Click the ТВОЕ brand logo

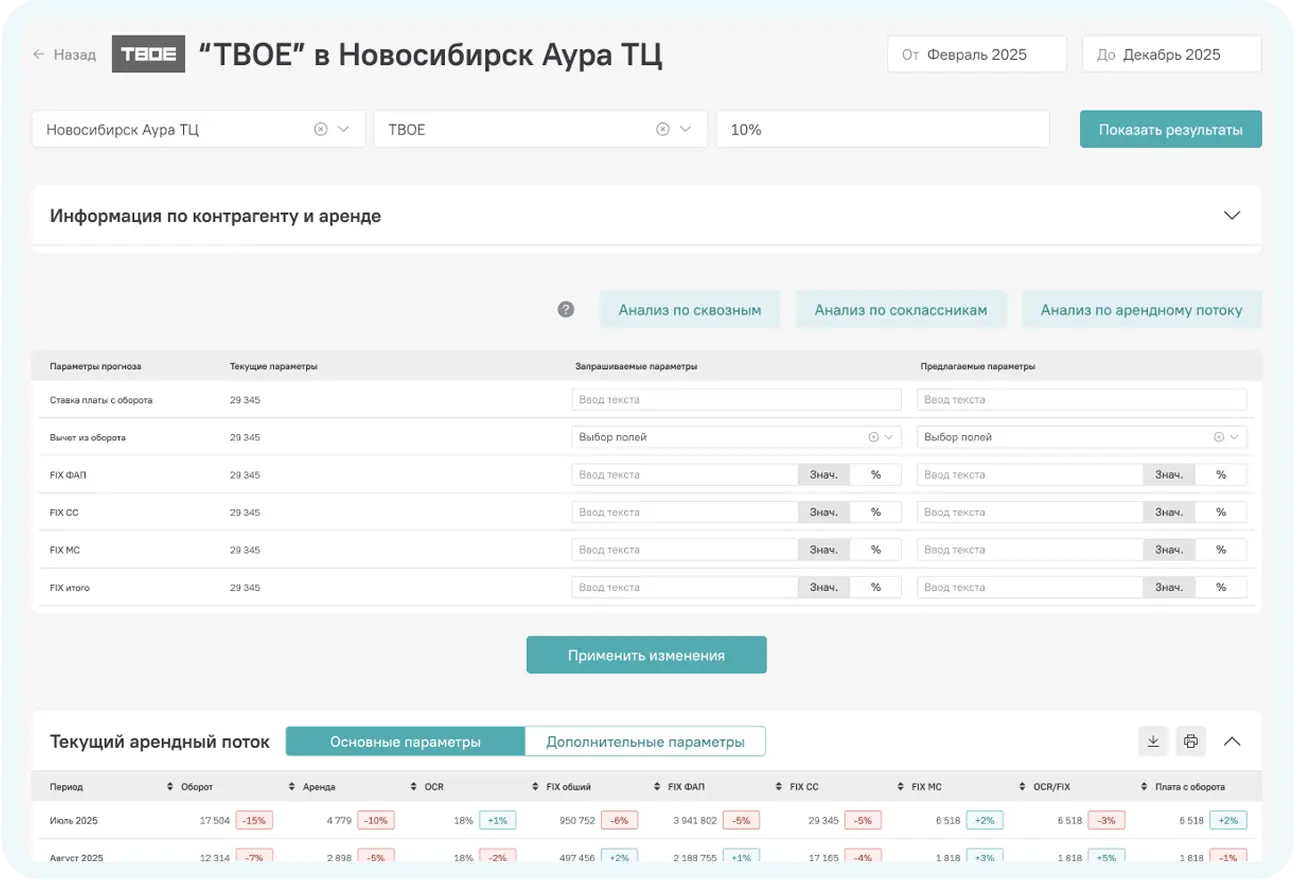pos(148,55)
